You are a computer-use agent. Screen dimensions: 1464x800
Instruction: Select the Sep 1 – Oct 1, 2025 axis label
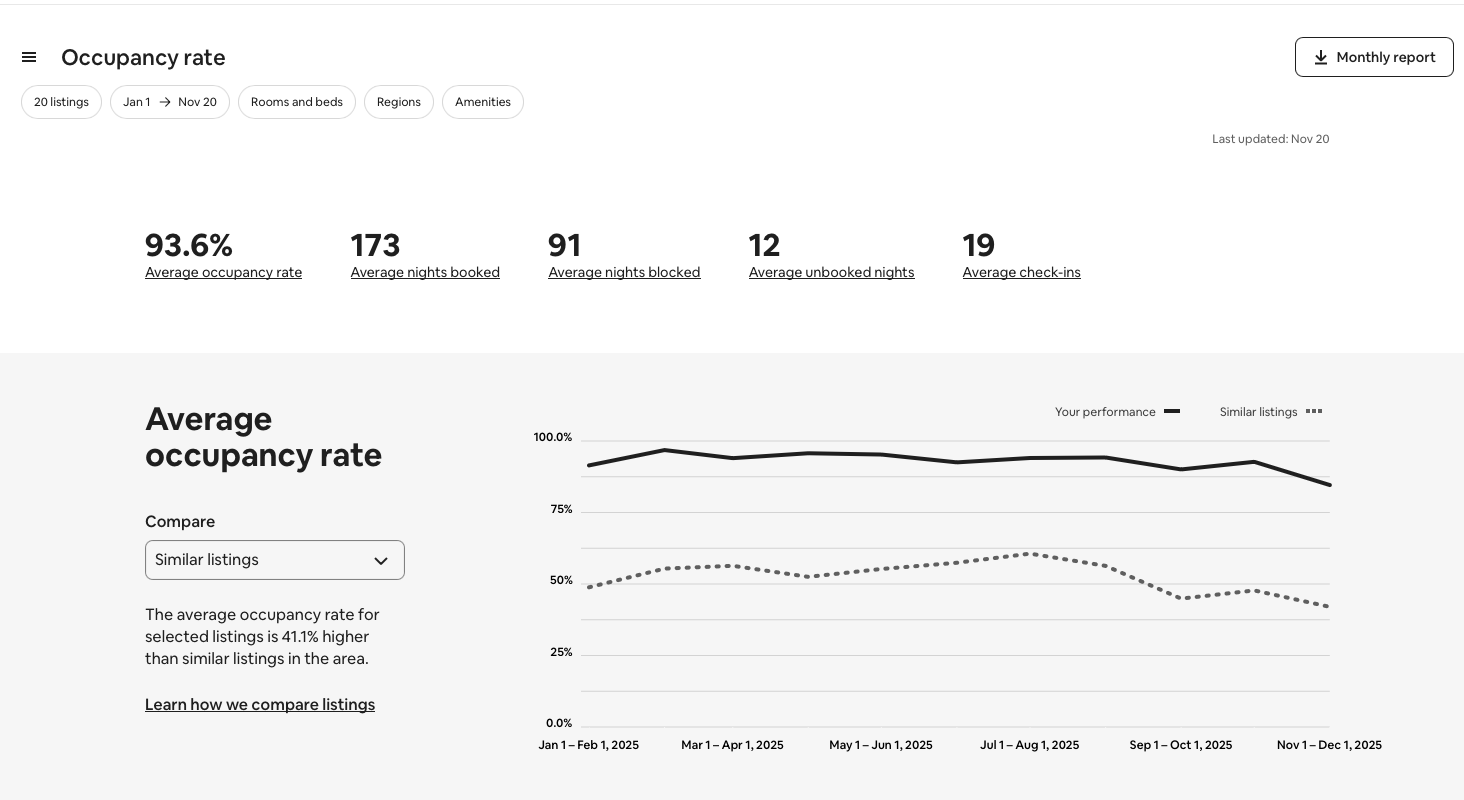click(x=1181, y=745)
